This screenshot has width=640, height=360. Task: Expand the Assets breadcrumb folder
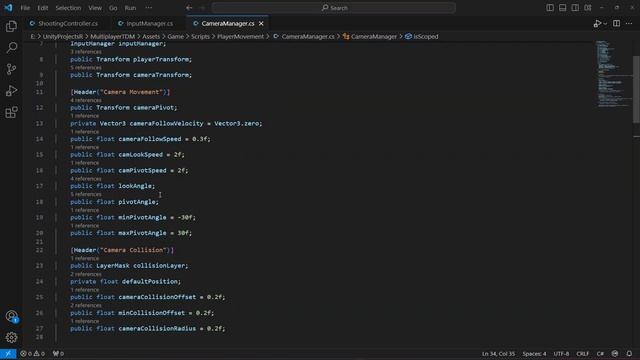(x=151, y=36)
